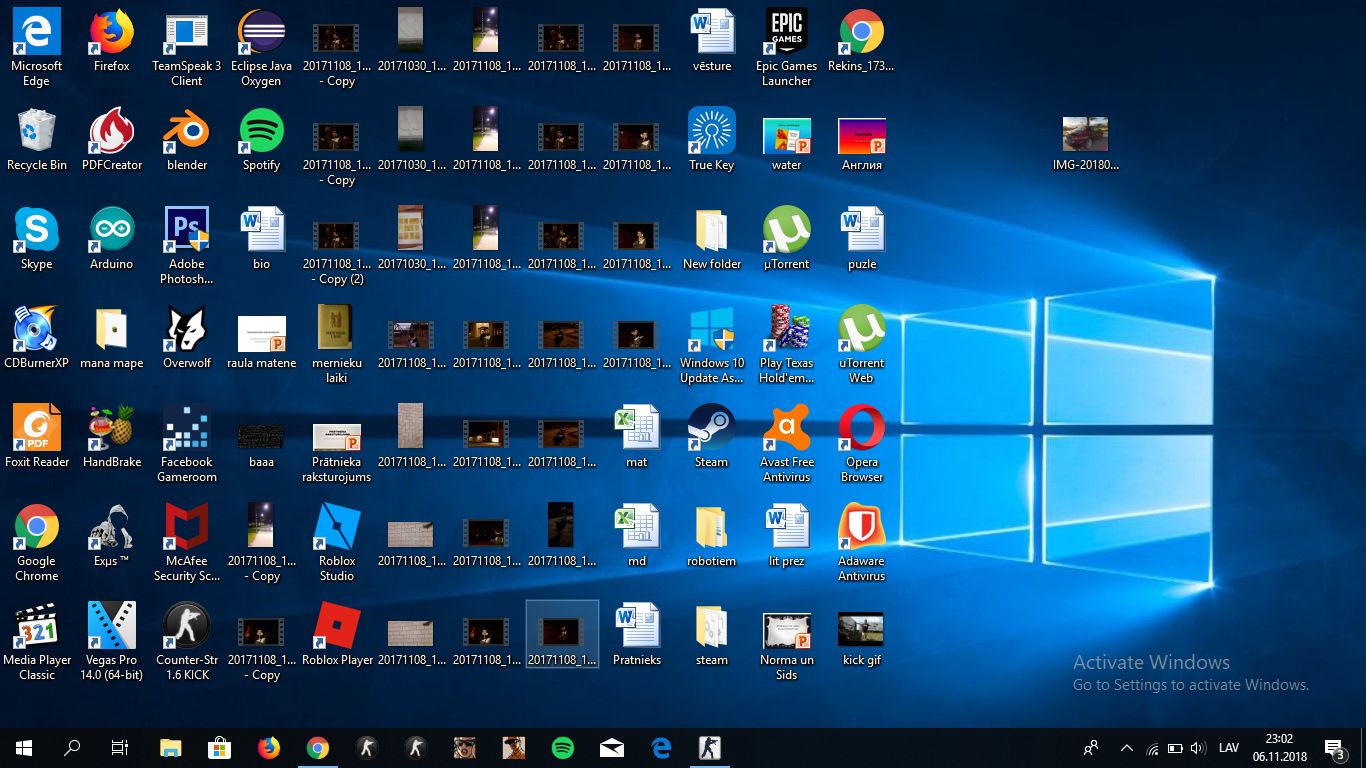The height and width of the screenshot is (768, 1366).
Task: Click the mat Excel file icon
Action: click(x=637, y=436)
